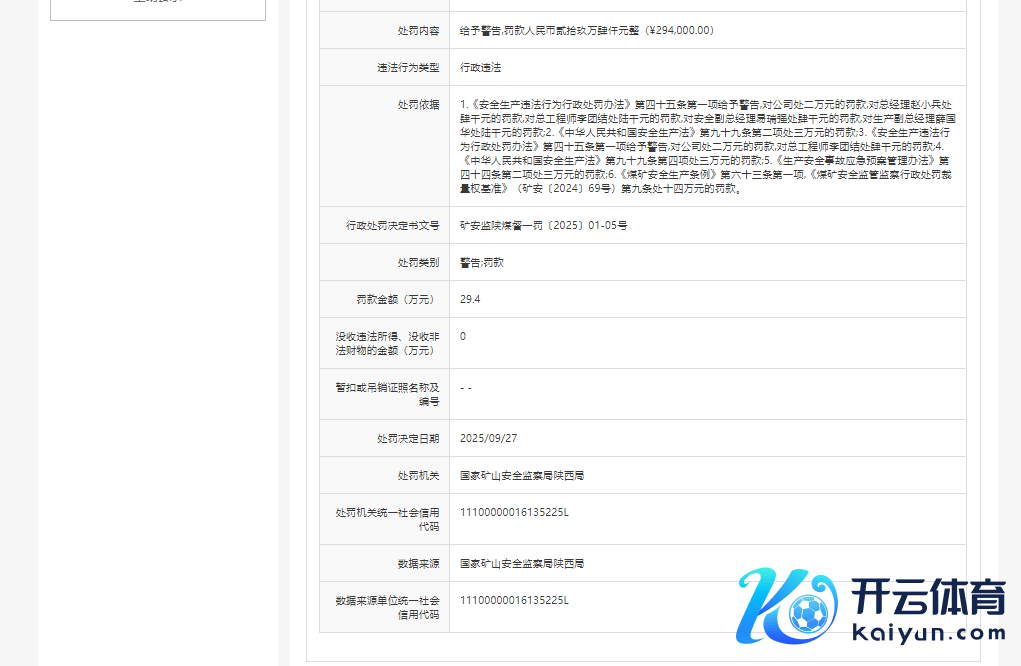The width and height of the screenshot is (1021, 666).
Task: Open the kaiyun.com watermark link
Action: tap(927, 633)
